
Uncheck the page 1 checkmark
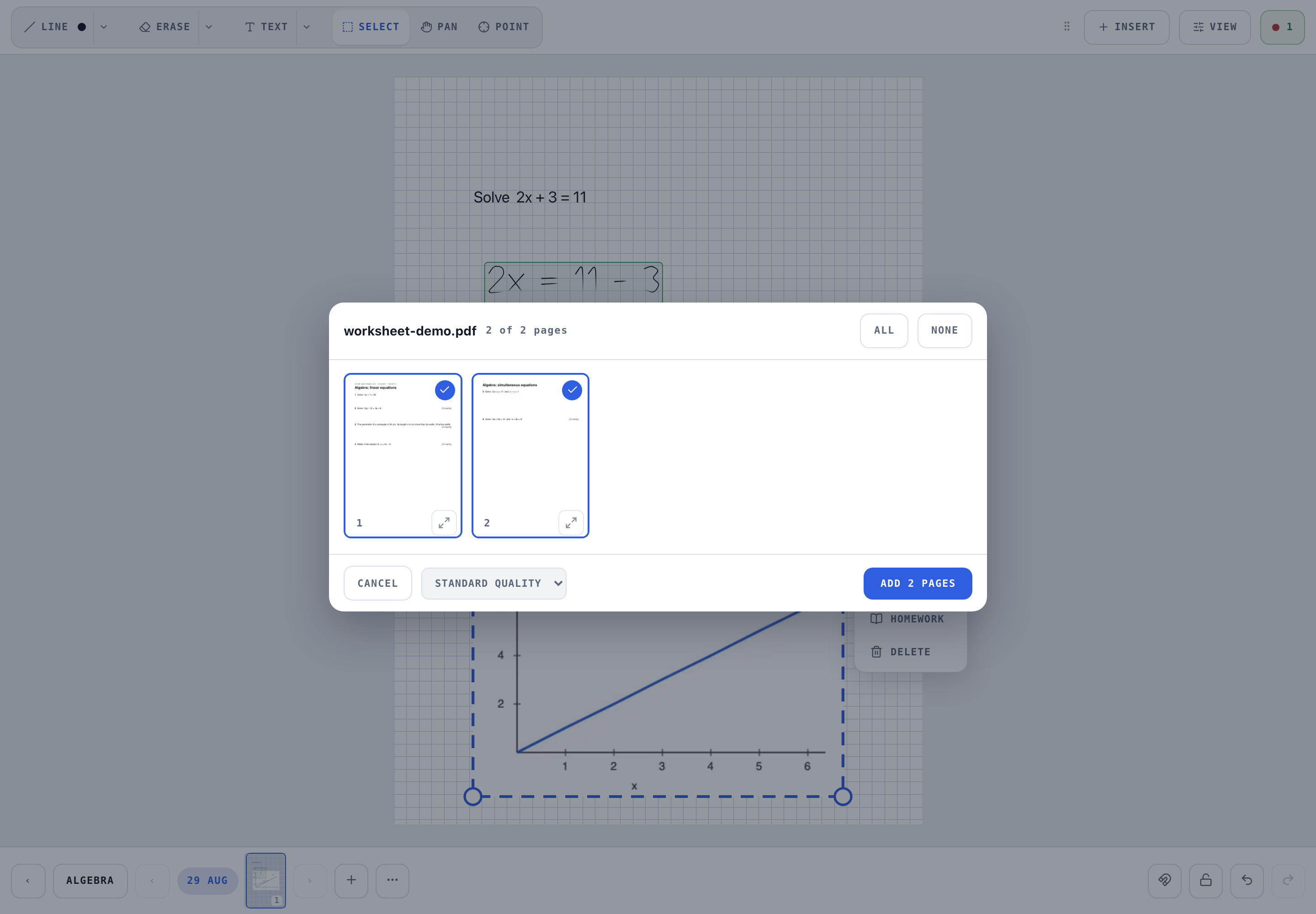coord(445,390)
